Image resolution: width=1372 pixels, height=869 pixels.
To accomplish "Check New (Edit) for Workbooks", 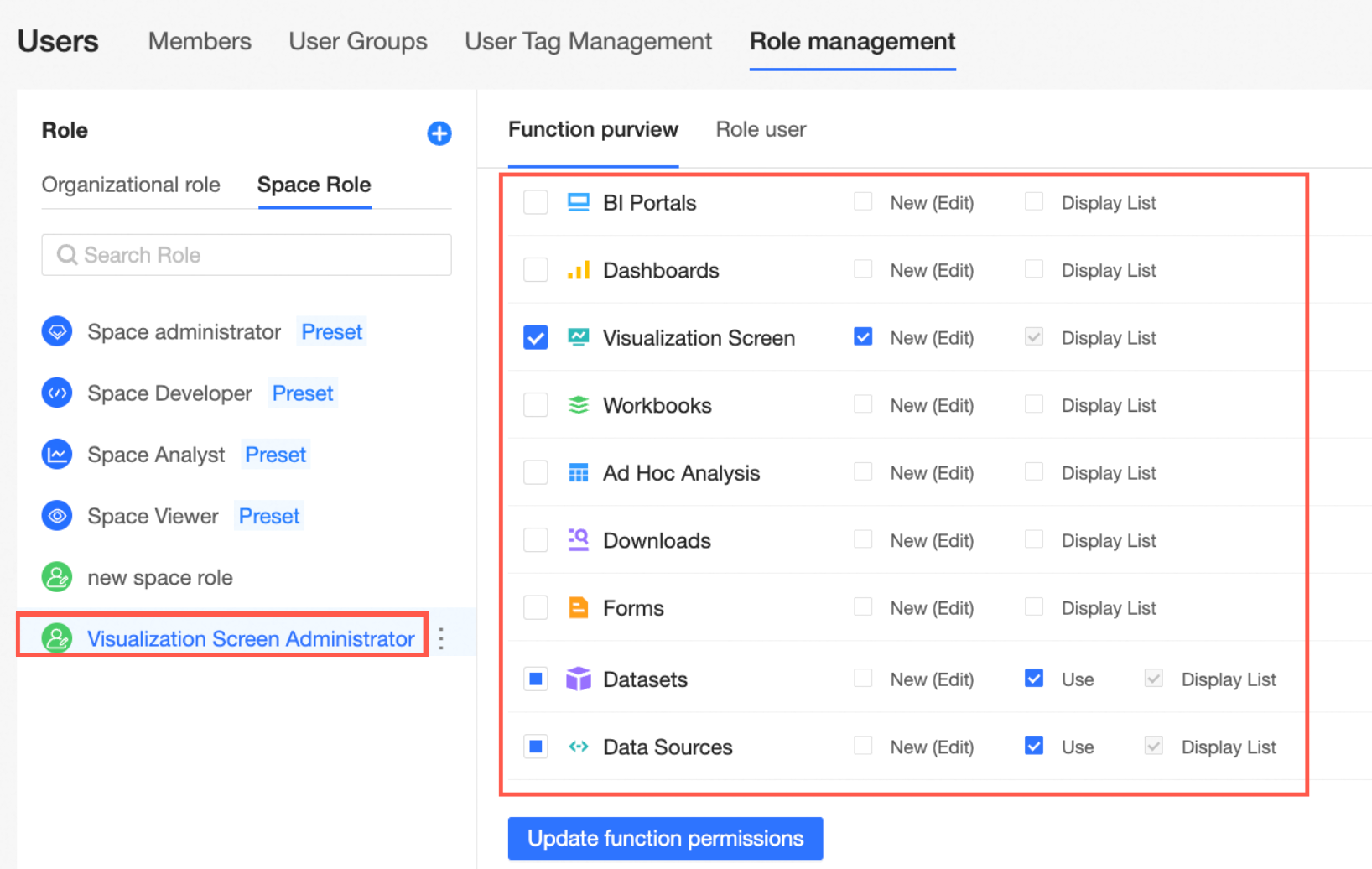I will 863,404.
